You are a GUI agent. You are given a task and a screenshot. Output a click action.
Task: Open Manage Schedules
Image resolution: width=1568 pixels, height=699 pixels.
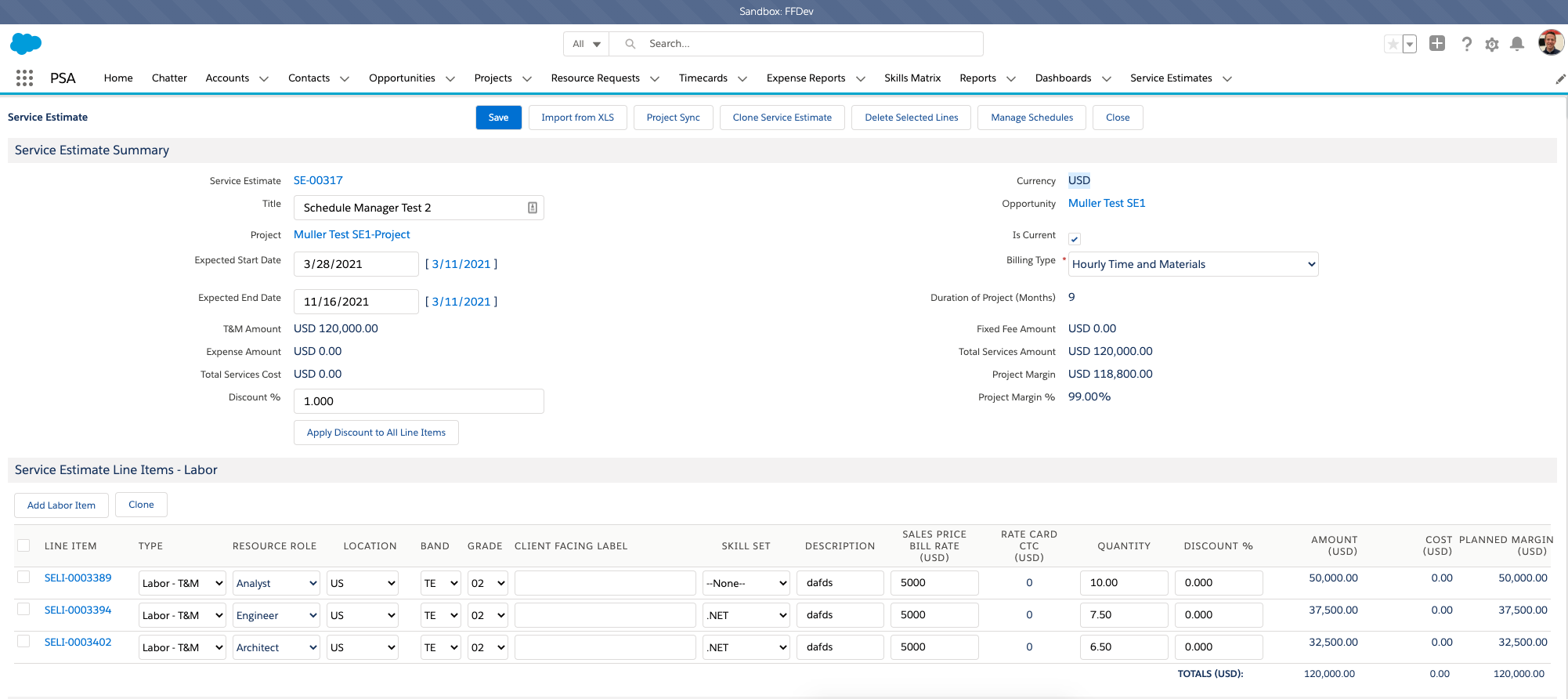tap(1032, 118)
